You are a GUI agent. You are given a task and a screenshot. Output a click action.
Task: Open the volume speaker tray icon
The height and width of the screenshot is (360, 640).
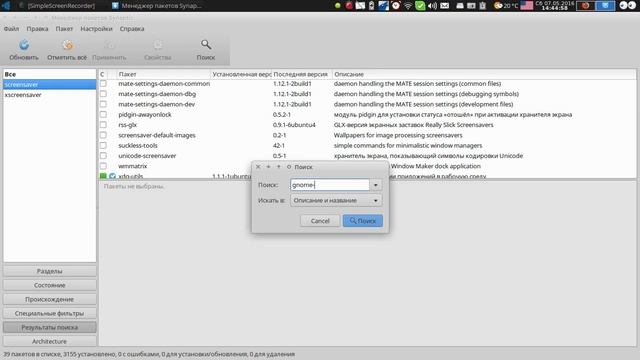pos(432,6)
